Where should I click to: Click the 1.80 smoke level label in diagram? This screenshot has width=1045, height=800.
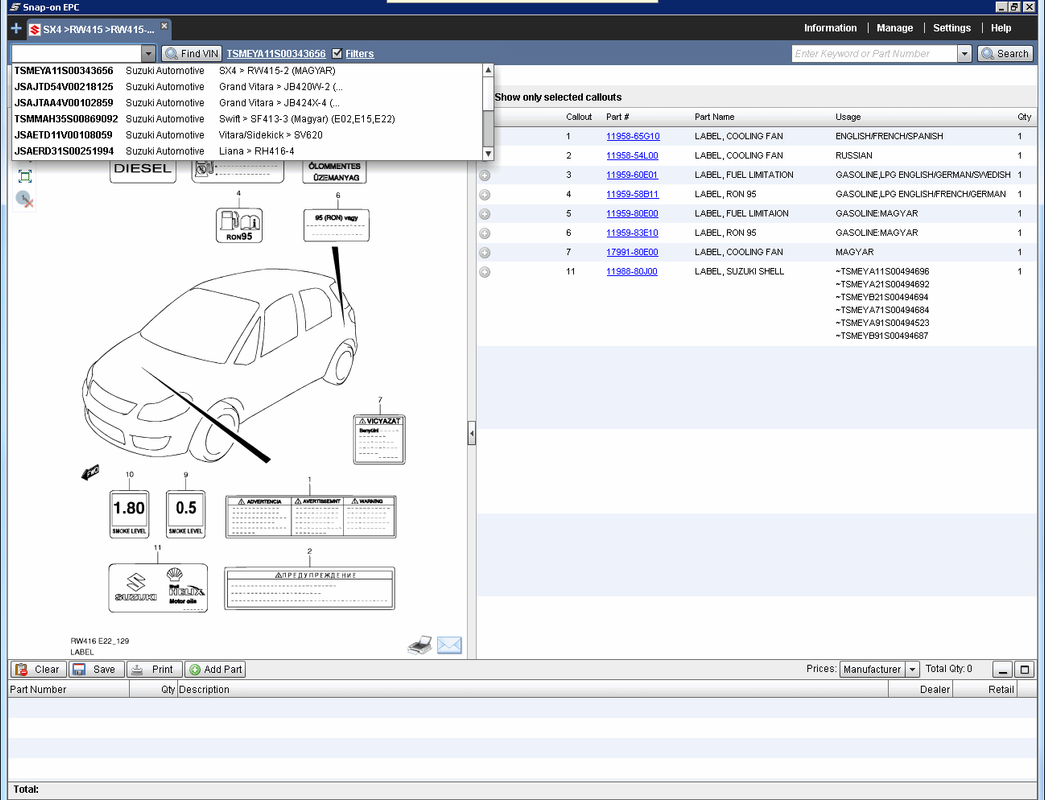tap(129, 515)
